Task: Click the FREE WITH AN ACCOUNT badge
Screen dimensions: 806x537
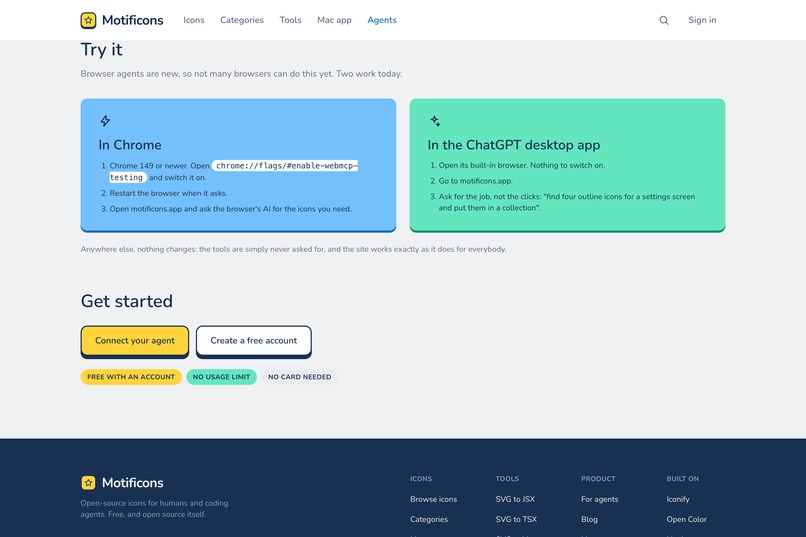Action: coord(131,377)
